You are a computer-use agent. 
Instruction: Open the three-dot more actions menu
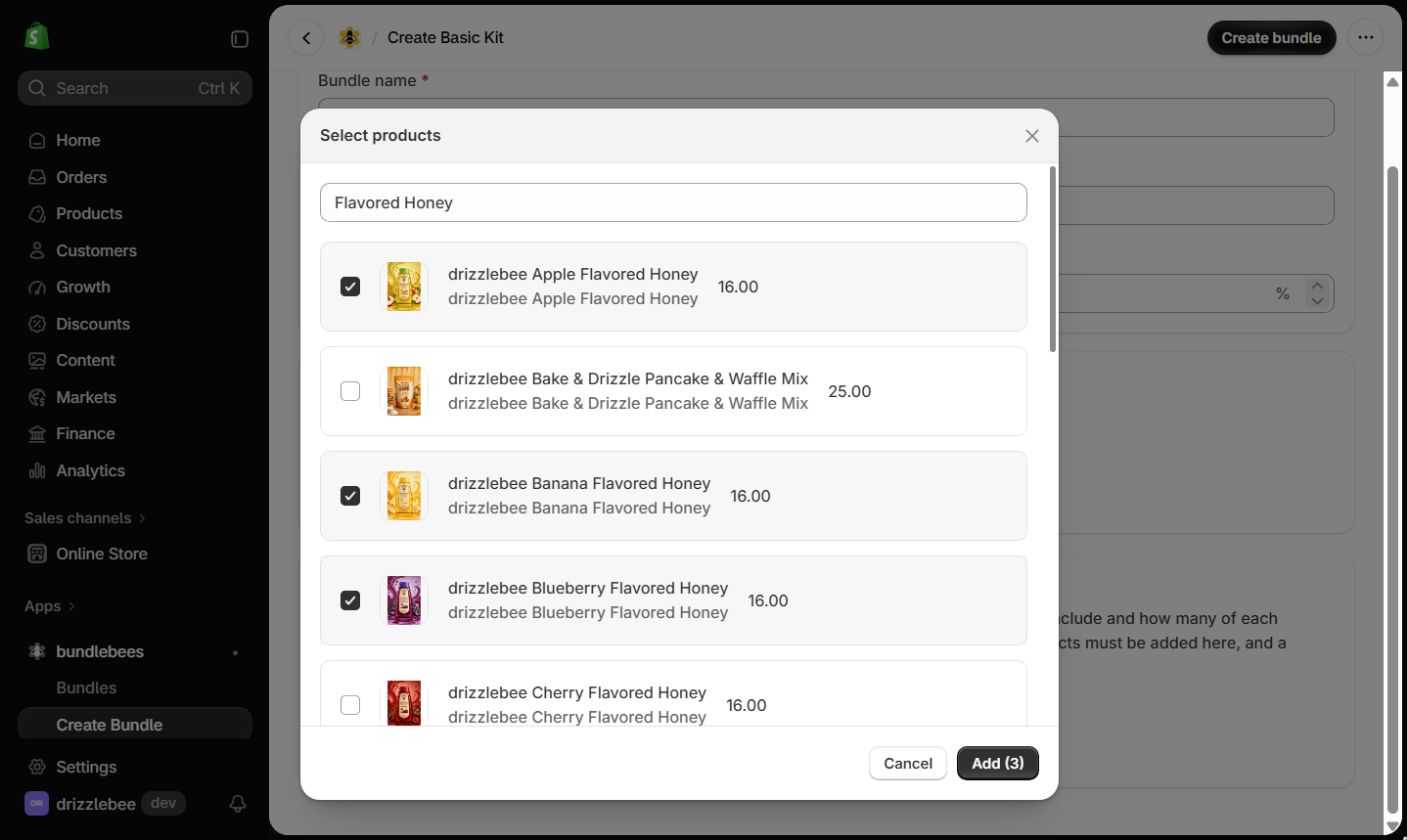tap(1365, 38)
